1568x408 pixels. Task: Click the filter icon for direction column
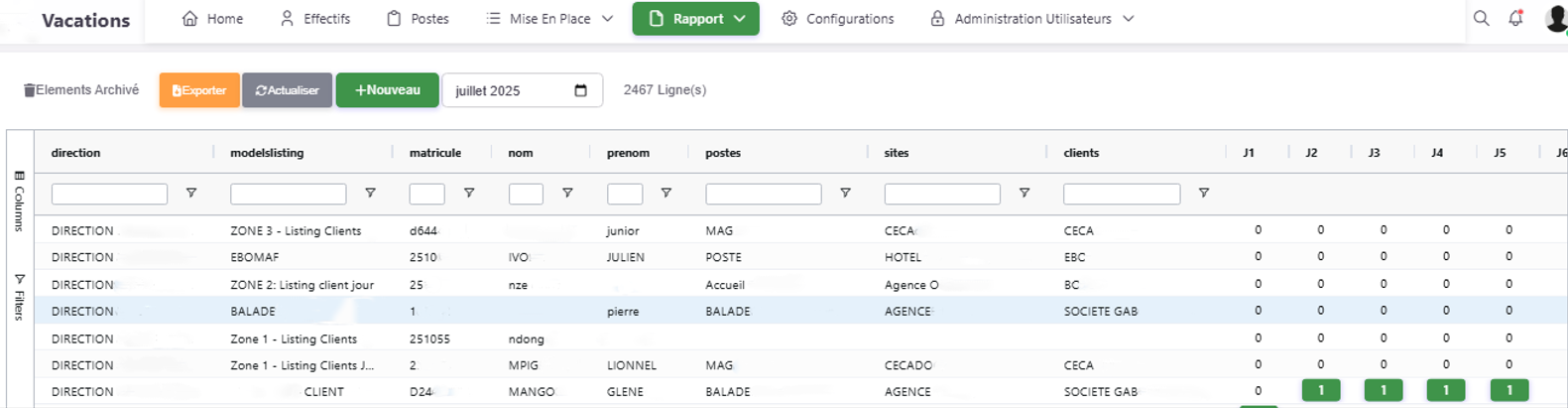pos(191,194)
